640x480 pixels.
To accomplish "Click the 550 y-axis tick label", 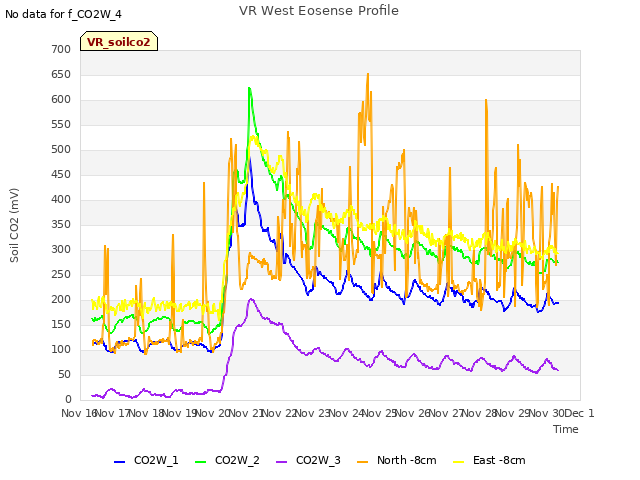I will tap(61, 124).
